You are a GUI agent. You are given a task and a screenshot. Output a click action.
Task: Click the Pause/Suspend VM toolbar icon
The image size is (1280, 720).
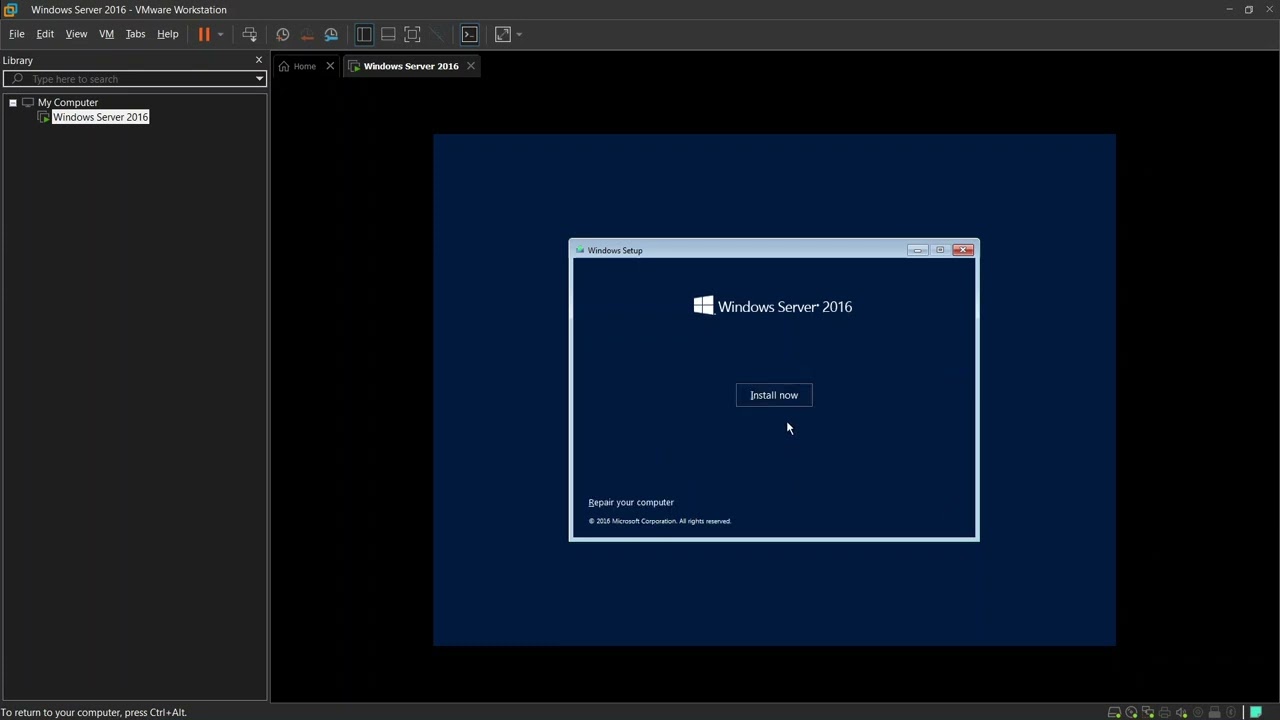click(x=204, y=34)
